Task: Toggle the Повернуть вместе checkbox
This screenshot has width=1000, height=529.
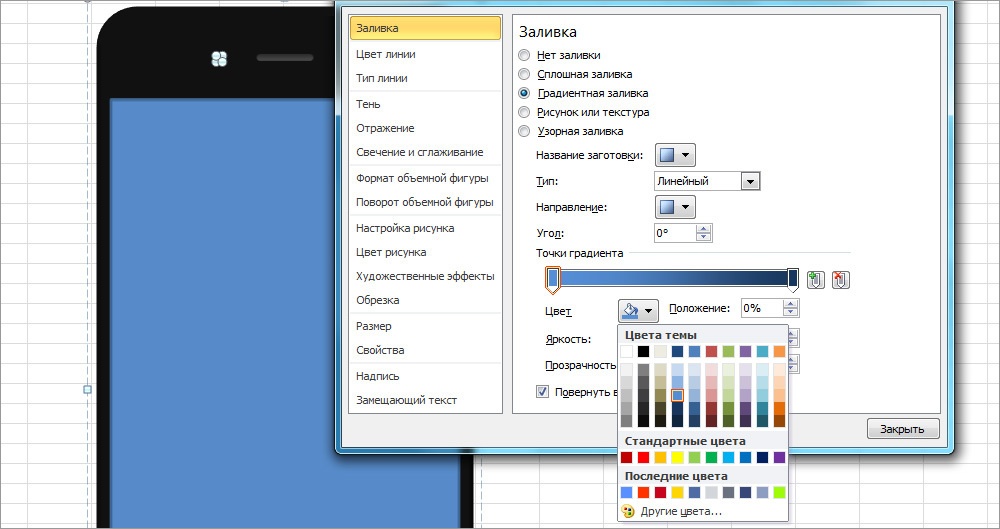Action: pos(543,391)
